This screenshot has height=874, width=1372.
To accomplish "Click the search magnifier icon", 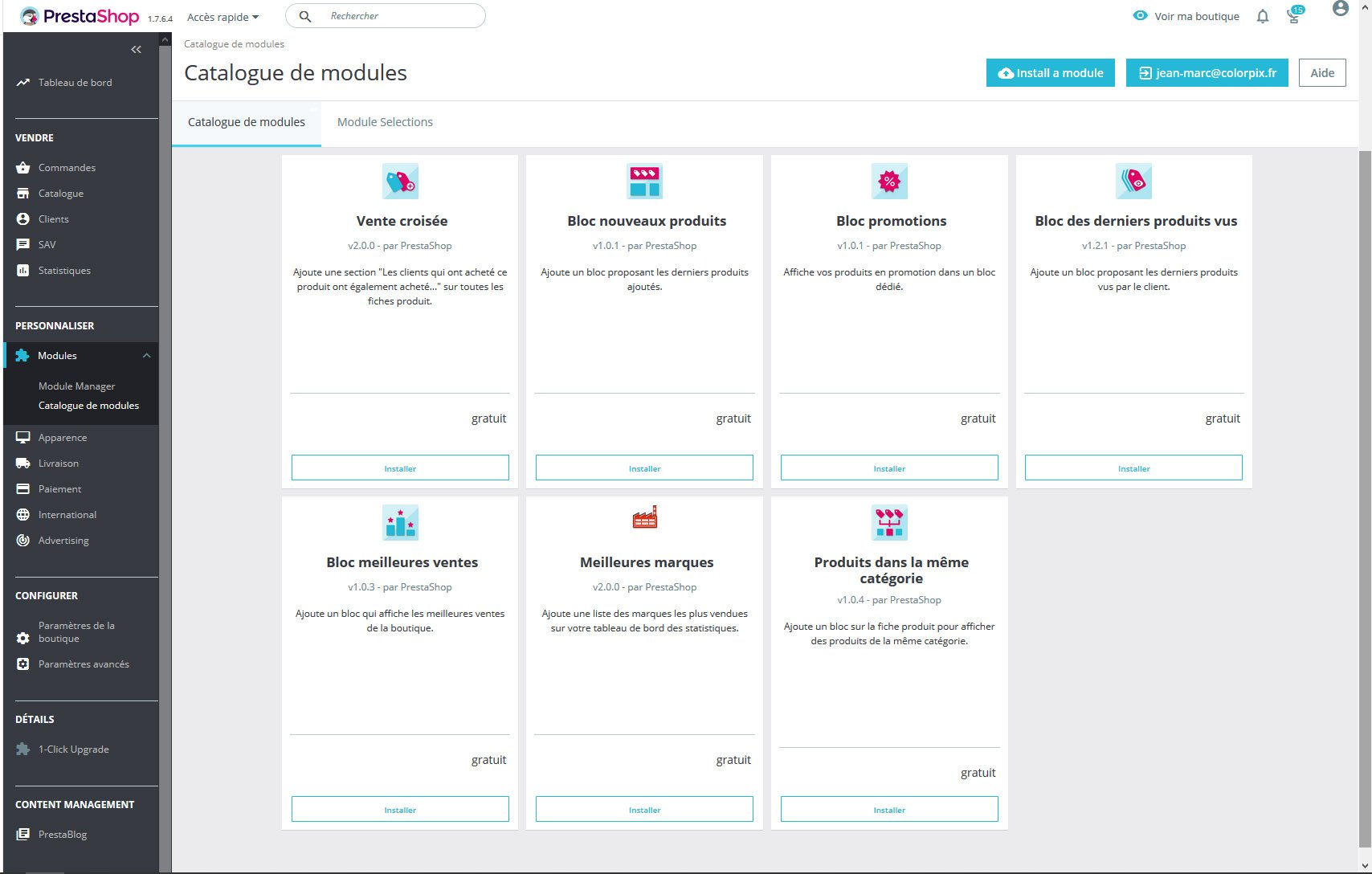I will point(305,16).
